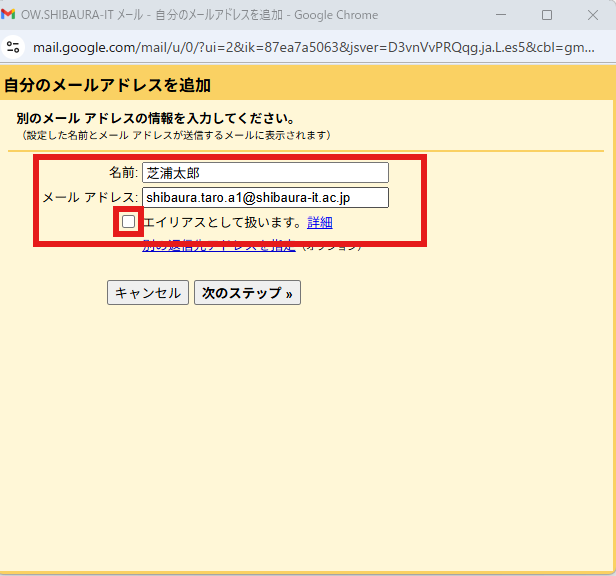Click the エイリアスとして扱います label text

coord(222,222)
